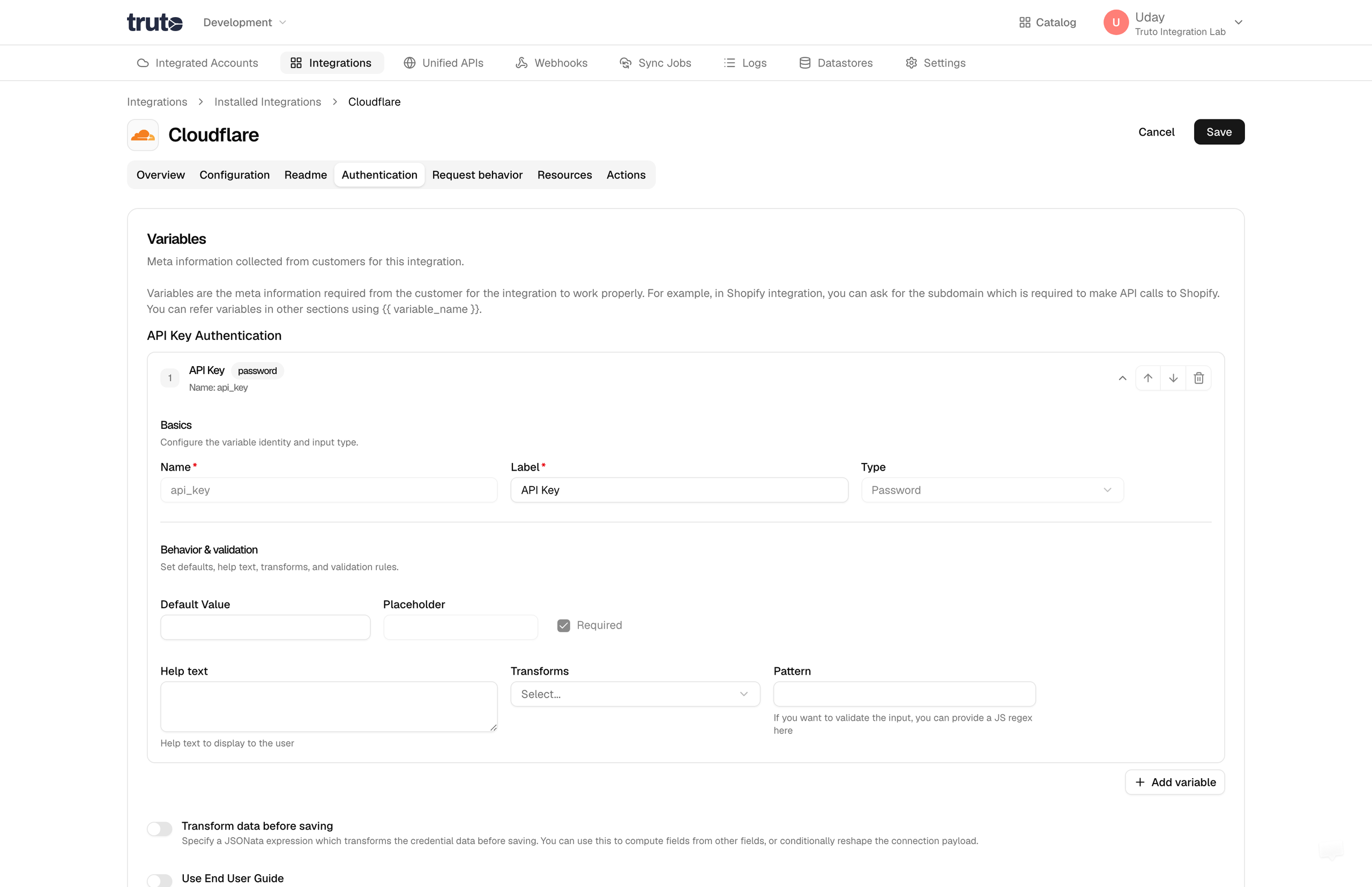Screen dimensions: 1372x887
Task: Enable Transform data before saving toggle
Action: pos(160,829)
